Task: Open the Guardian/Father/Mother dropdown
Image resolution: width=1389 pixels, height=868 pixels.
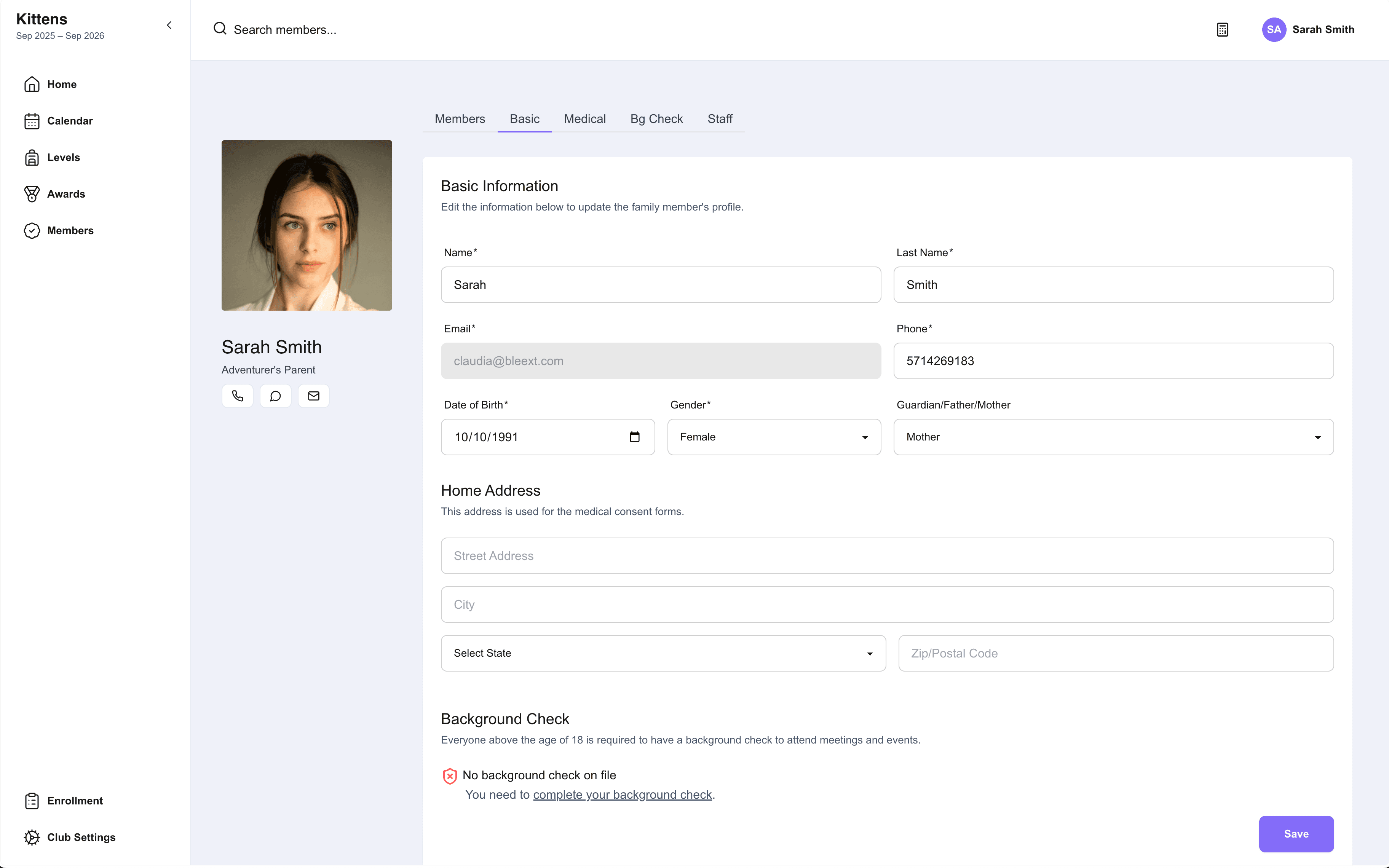Action: click(x=1113, y=437)
